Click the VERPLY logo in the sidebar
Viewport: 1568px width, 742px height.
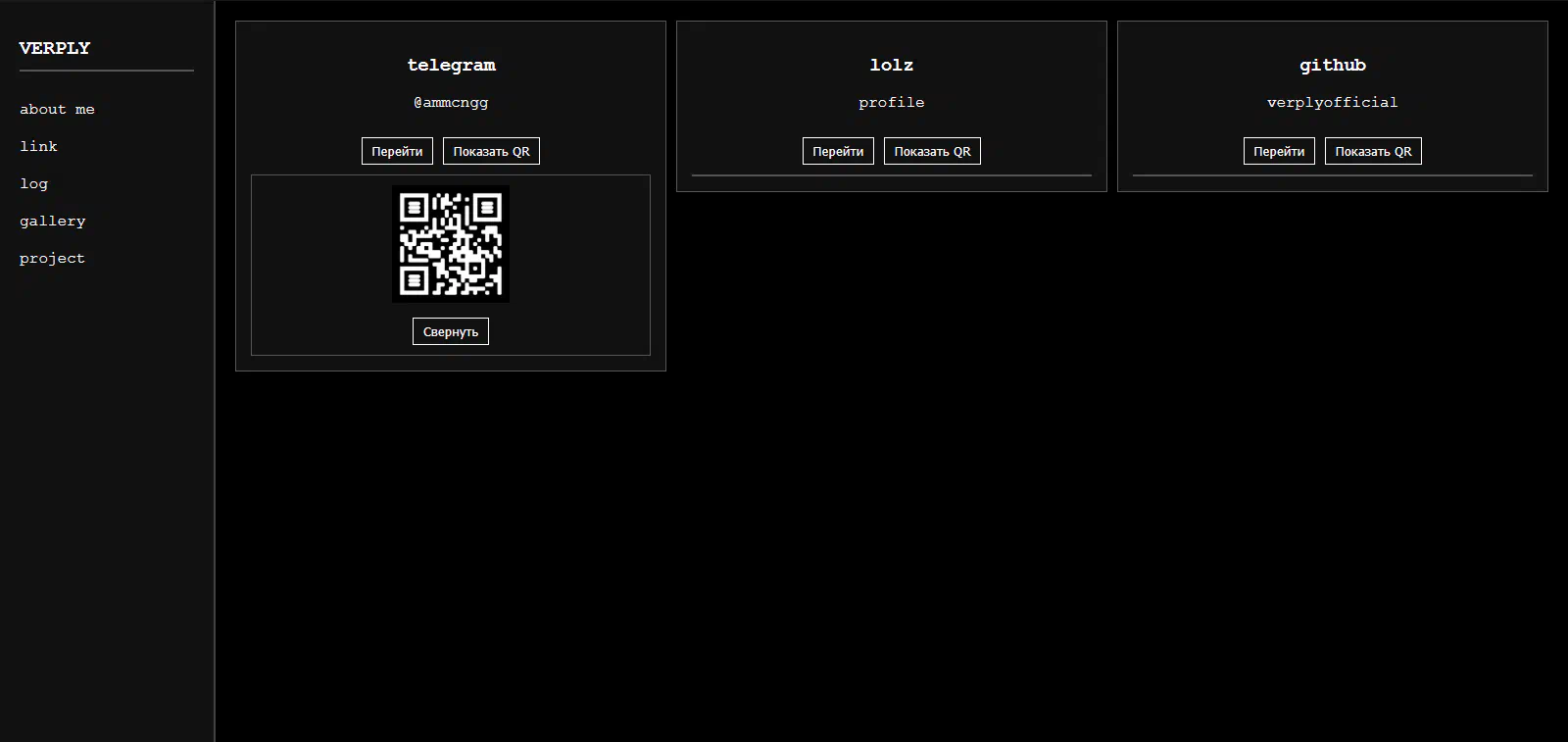tap(55, 48)
